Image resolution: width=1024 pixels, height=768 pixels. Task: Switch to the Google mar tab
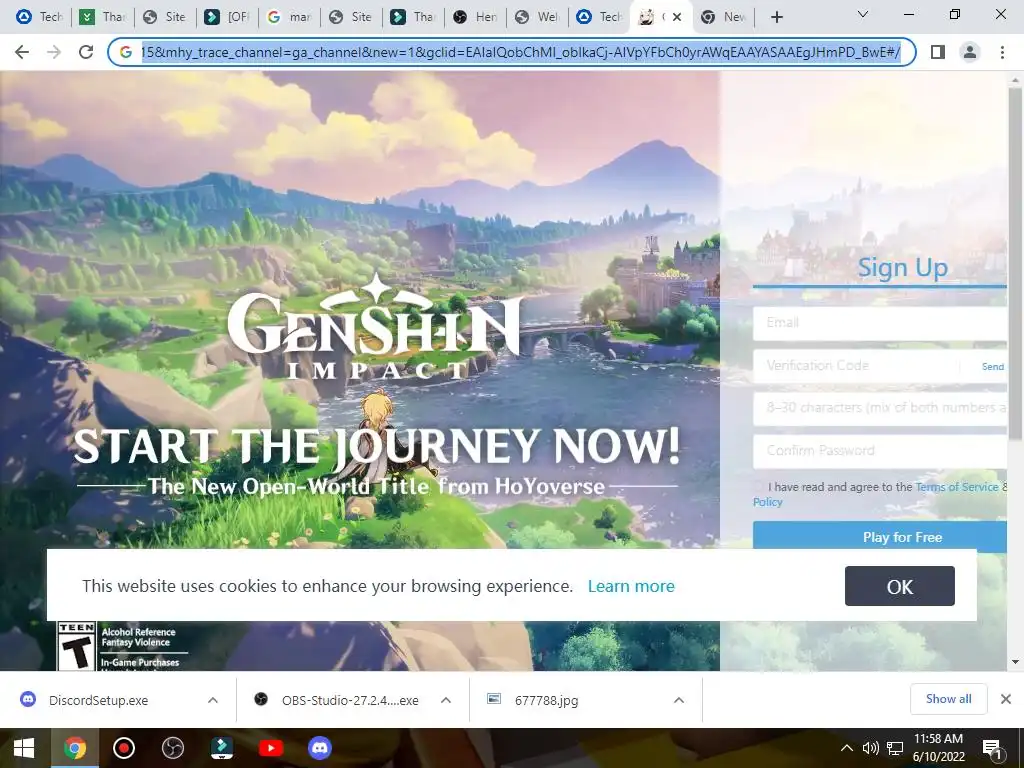[x=289, y=17]
